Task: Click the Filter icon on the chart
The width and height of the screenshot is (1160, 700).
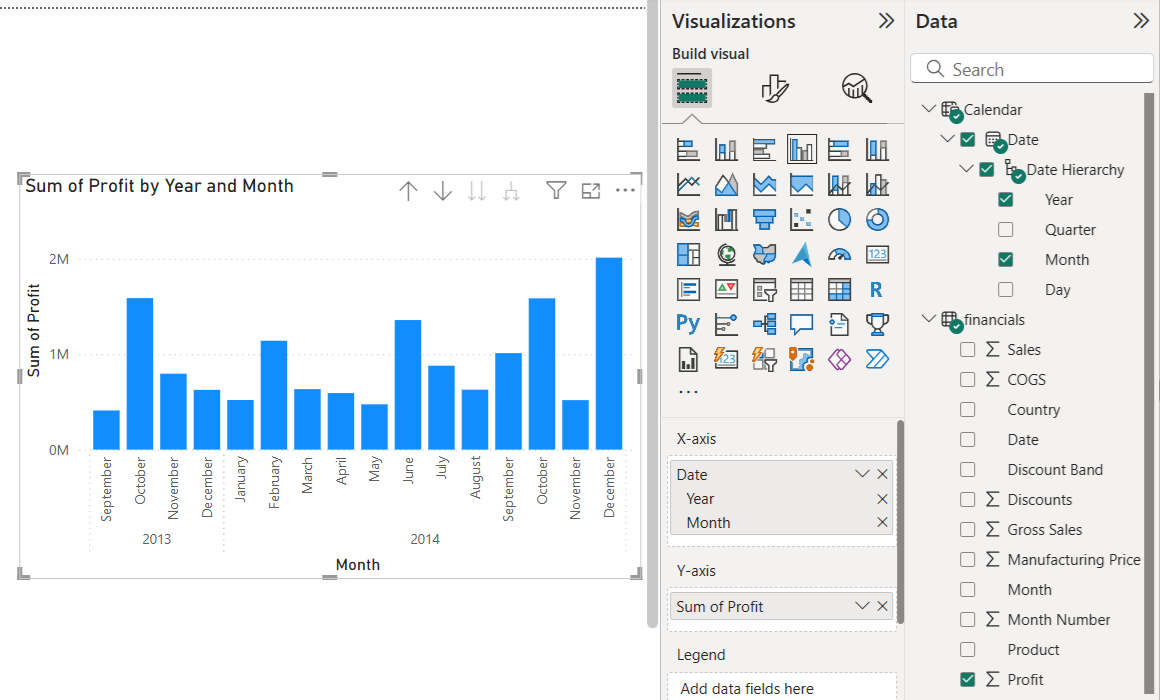Action: (556, 191)
